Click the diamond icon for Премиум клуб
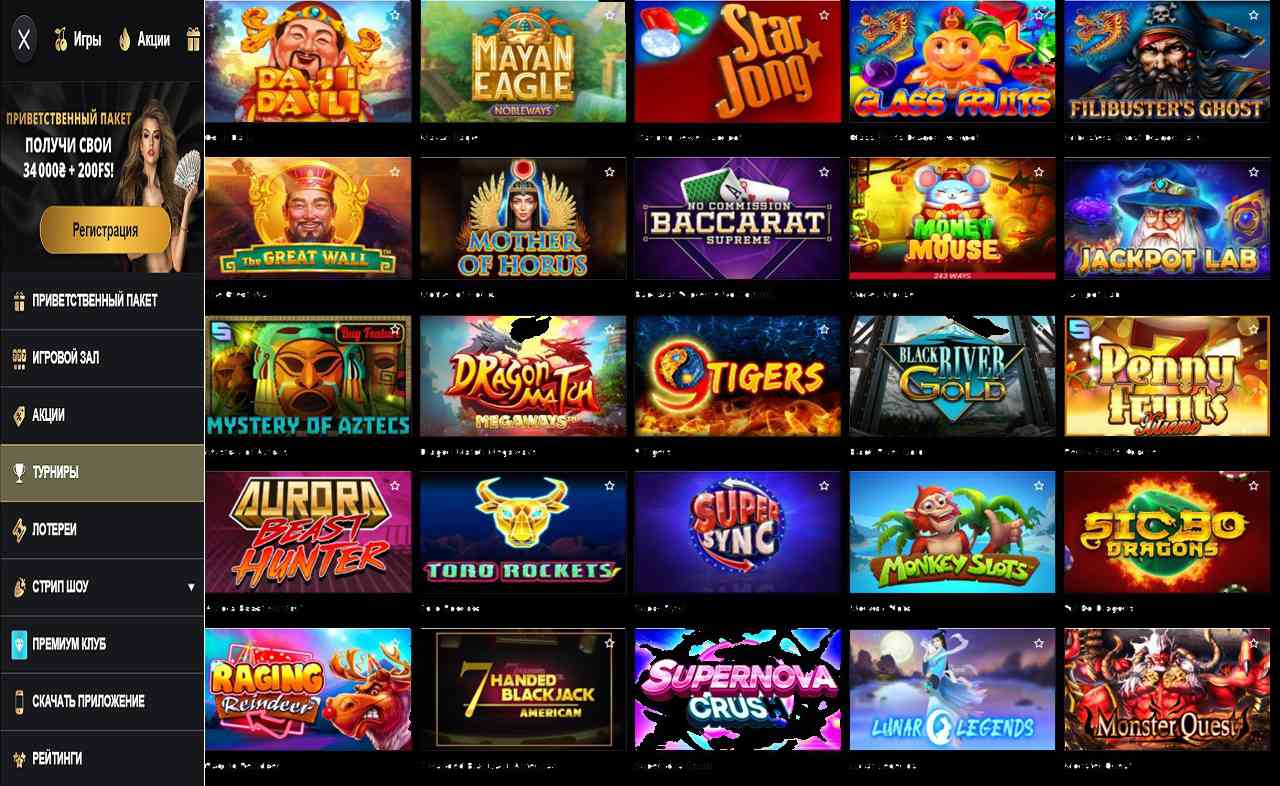This screenshot has width=1280, height=786. coord(19,645)
